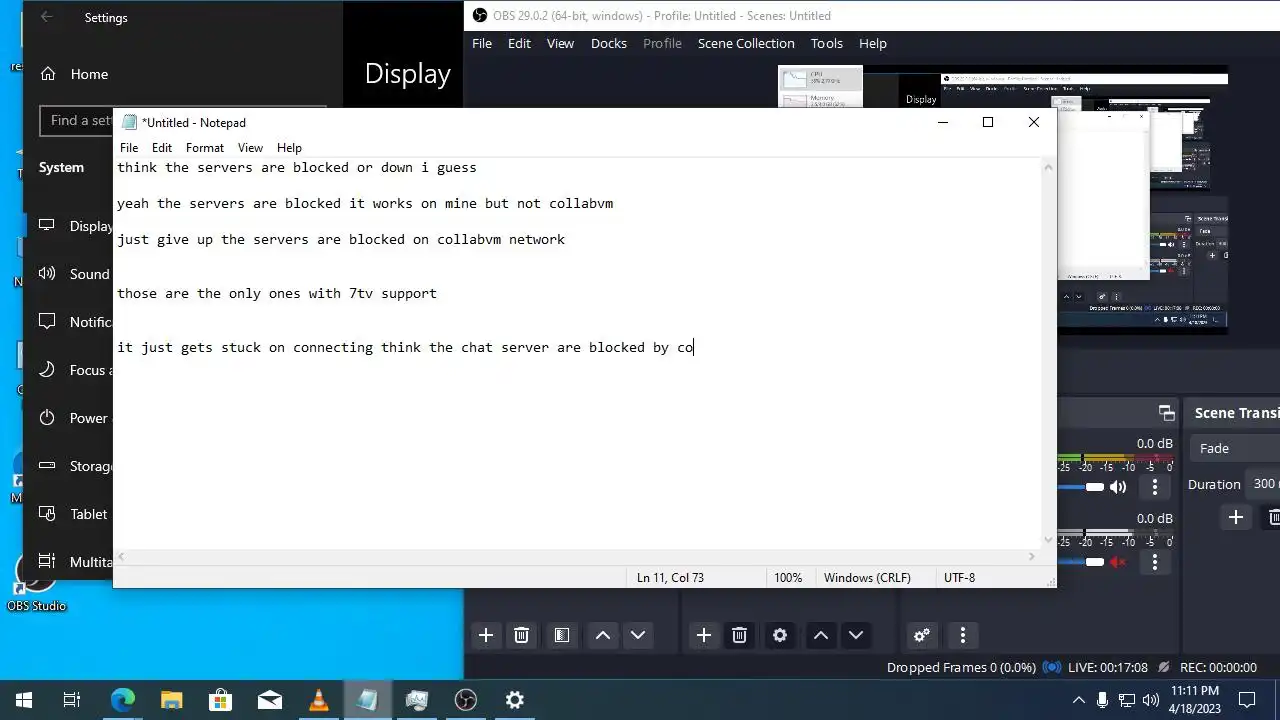This screenshot has height=720, width=1280.
Task: Open OBS Edit menu
Action: (519, 43)
